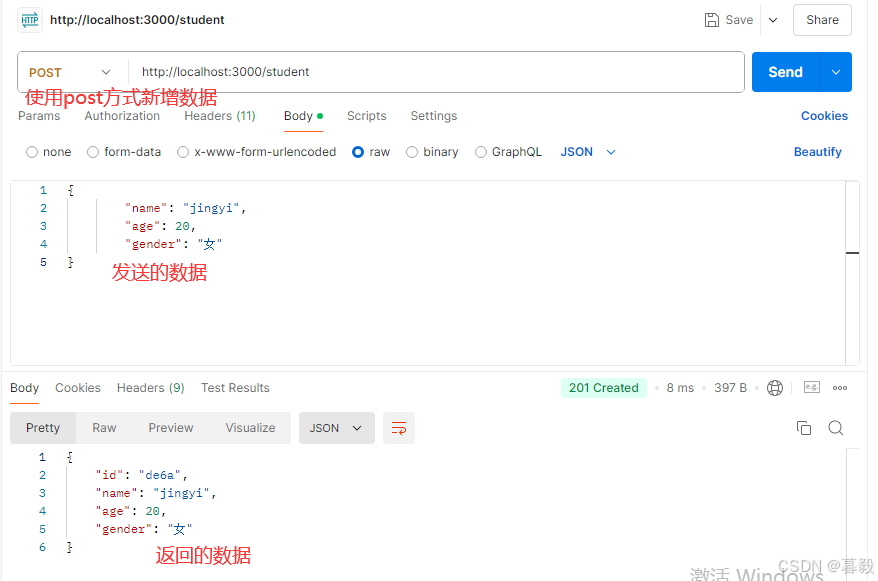Click request body line "name": "jingyi"

tap(185, 208)
